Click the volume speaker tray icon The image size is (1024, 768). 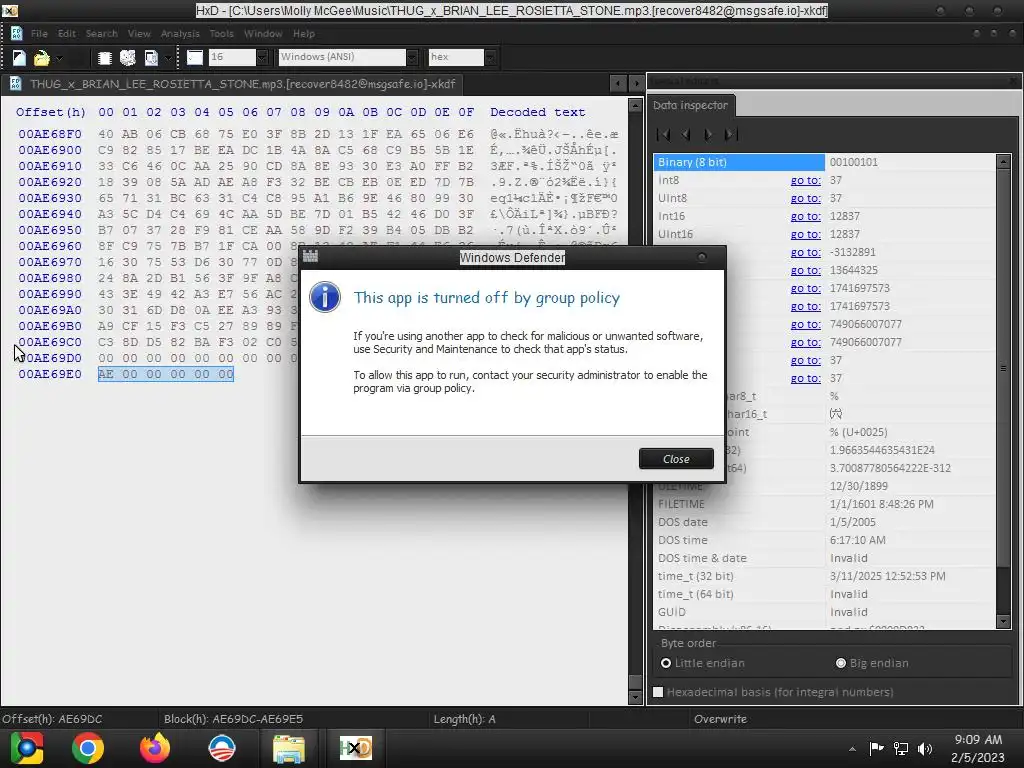click(x=925, y=749)
